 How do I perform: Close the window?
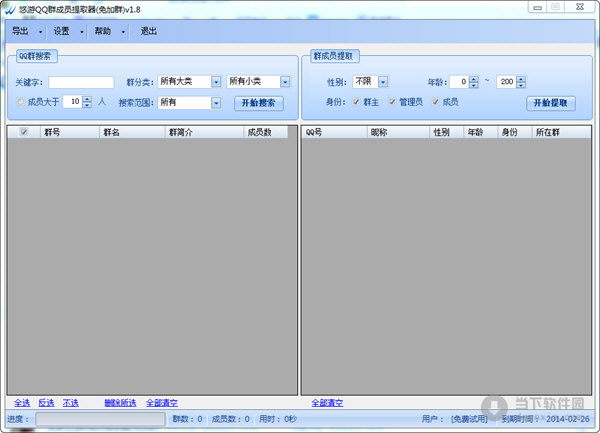(580, 7)
